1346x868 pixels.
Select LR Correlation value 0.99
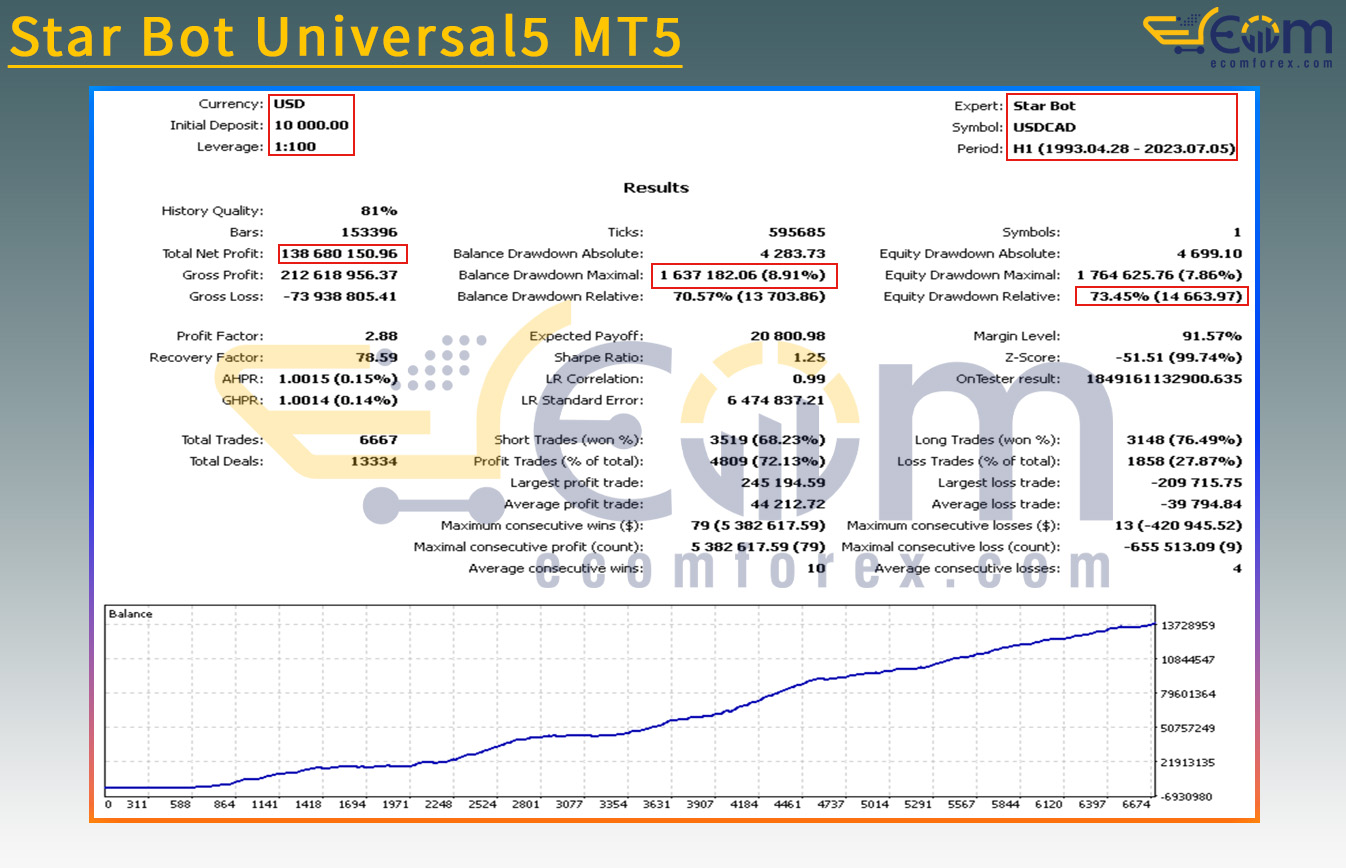[x=810, y=379]
